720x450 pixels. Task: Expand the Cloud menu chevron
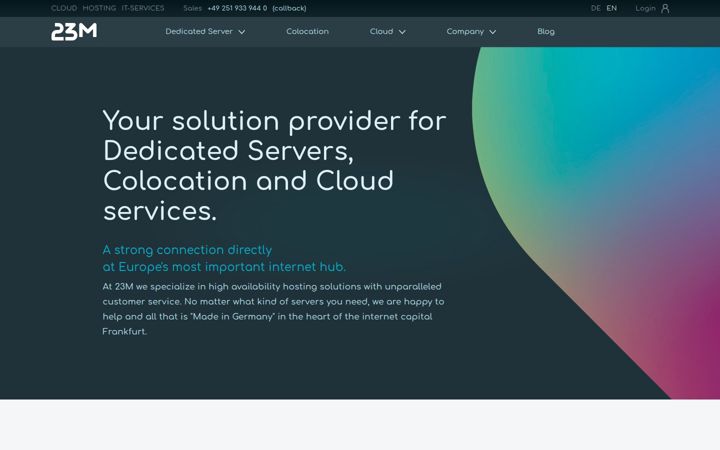402,32
